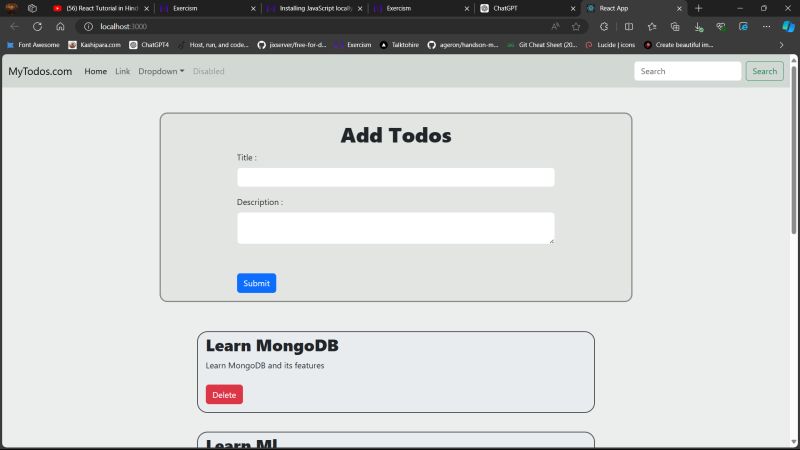The image size is (800, 450).
Task: Click the Link nav item
Action: [122, 71]
